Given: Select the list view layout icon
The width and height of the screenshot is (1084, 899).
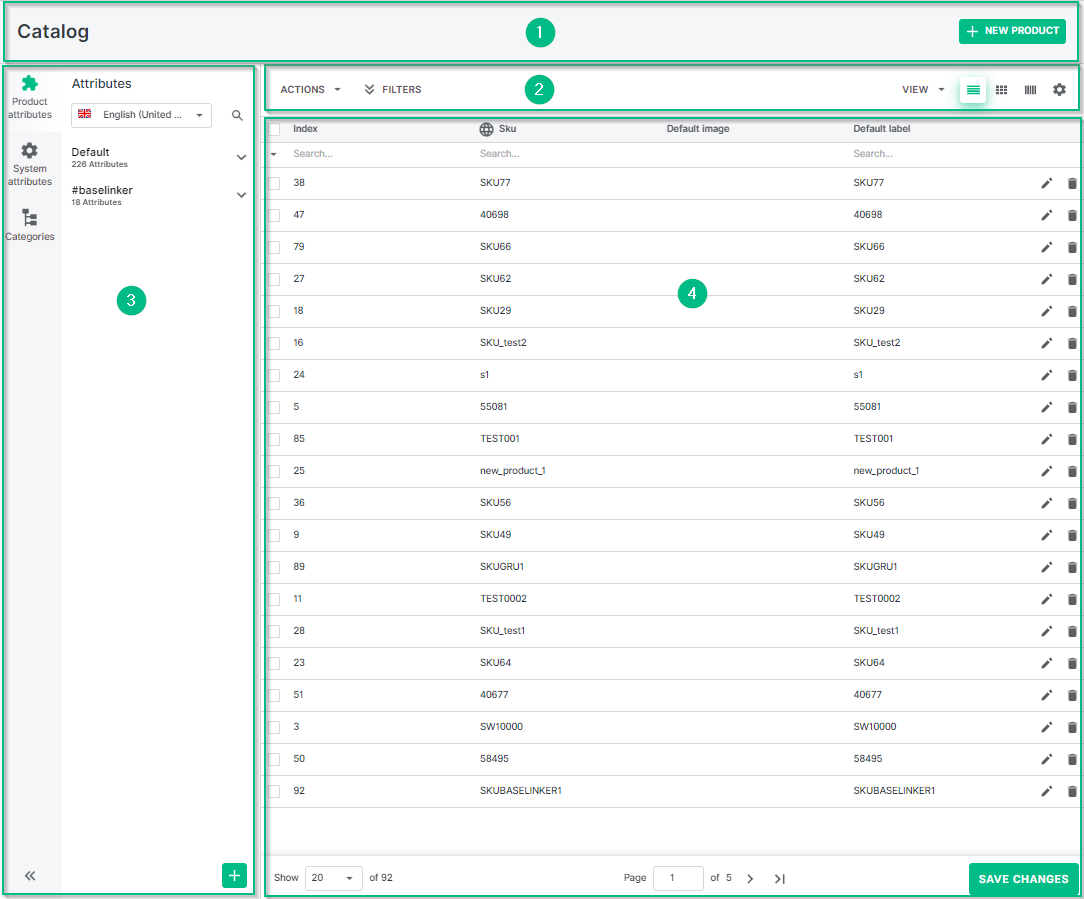Looking at the screenshot, I should click(x=973, y=90).
